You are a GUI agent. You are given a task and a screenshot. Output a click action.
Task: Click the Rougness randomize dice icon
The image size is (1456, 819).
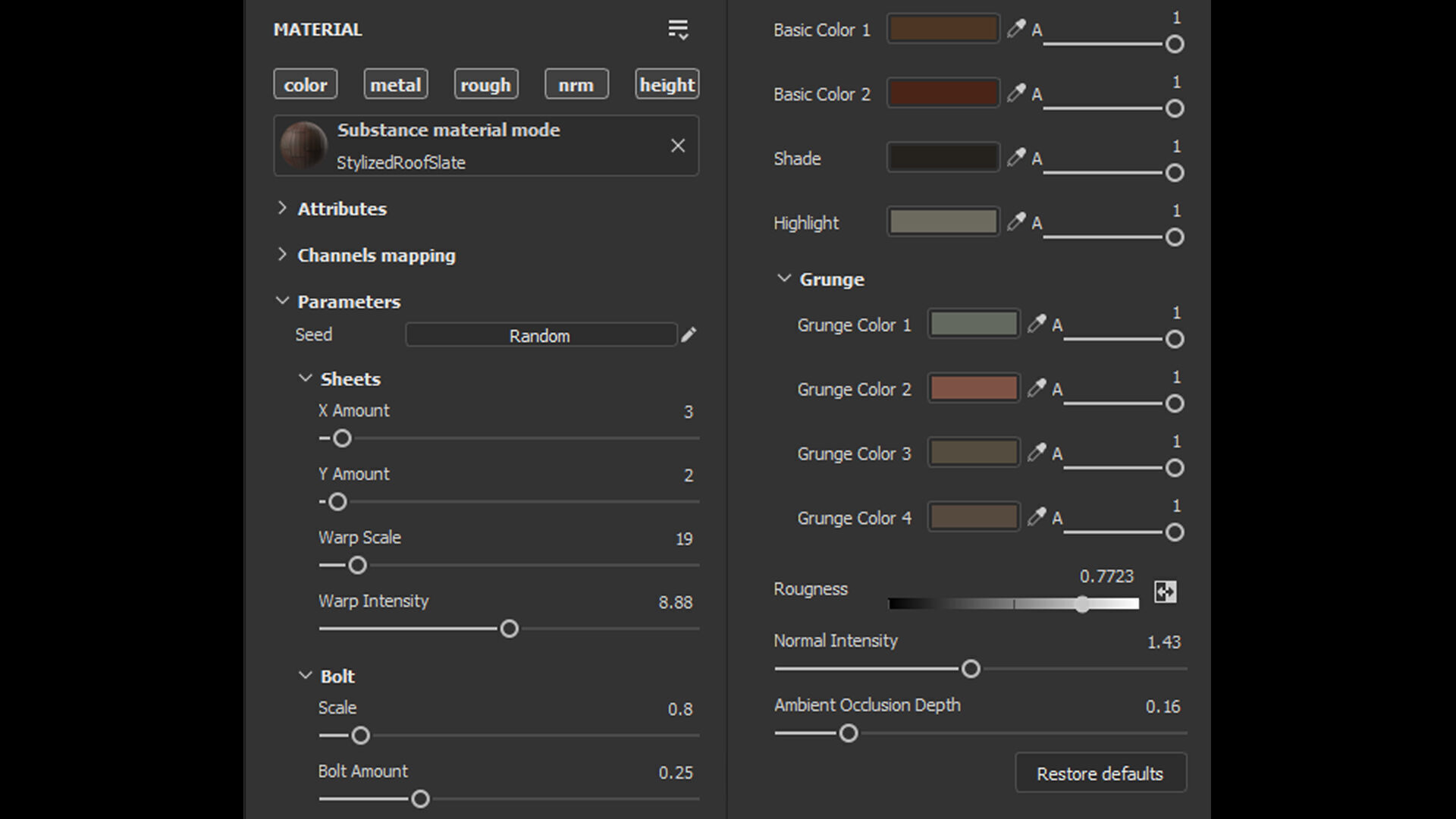(1165, 591)
